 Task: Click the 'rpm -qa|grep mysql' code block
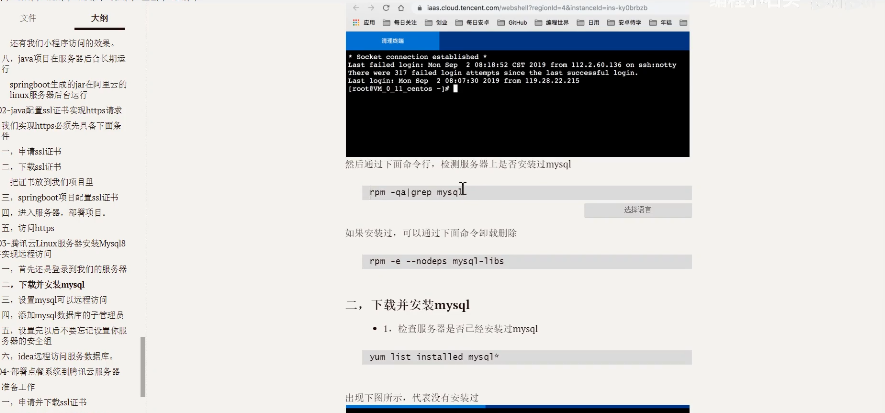click(527, 192)
